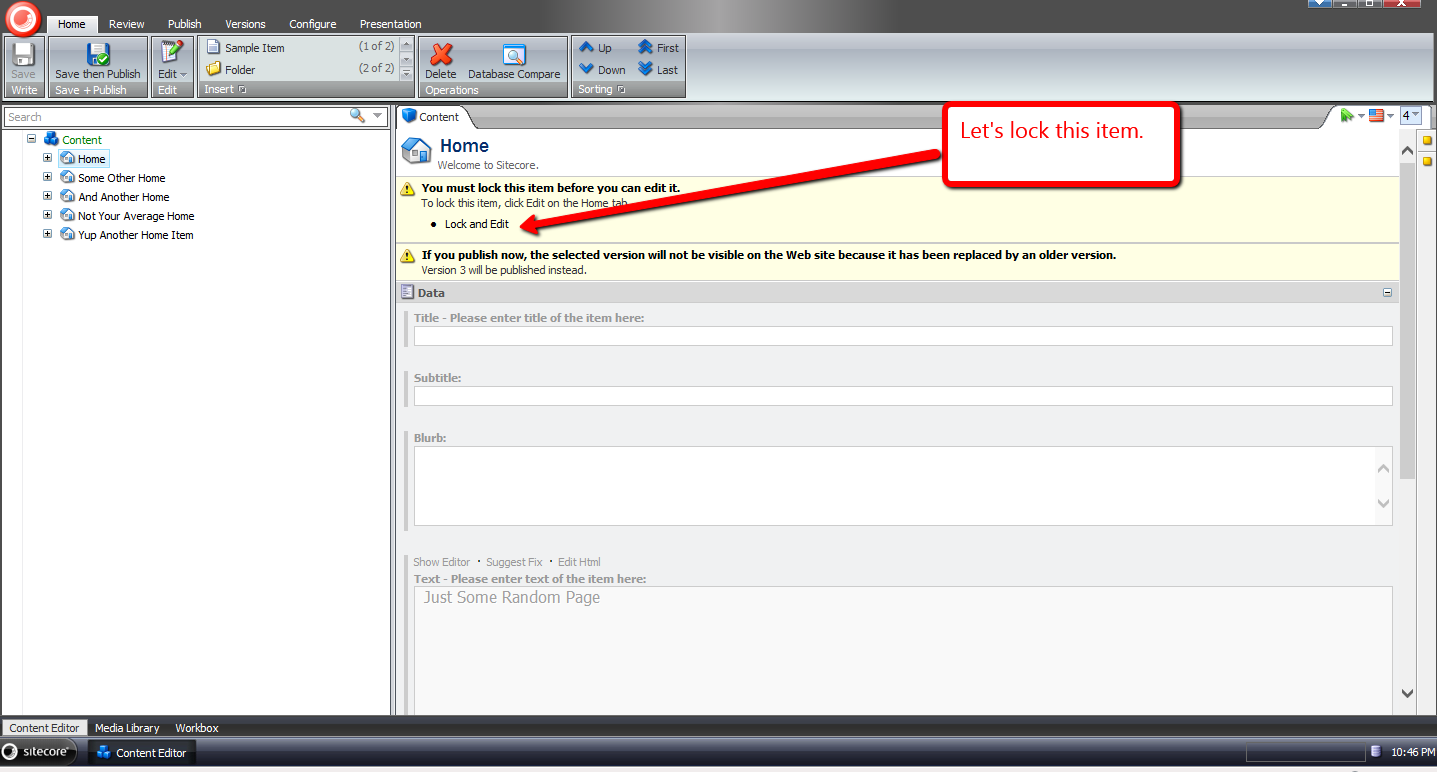The image size is (1437, 772).
Task: Expand Some Other Home node
Action: pyautogui.click(x=47, y=177)
